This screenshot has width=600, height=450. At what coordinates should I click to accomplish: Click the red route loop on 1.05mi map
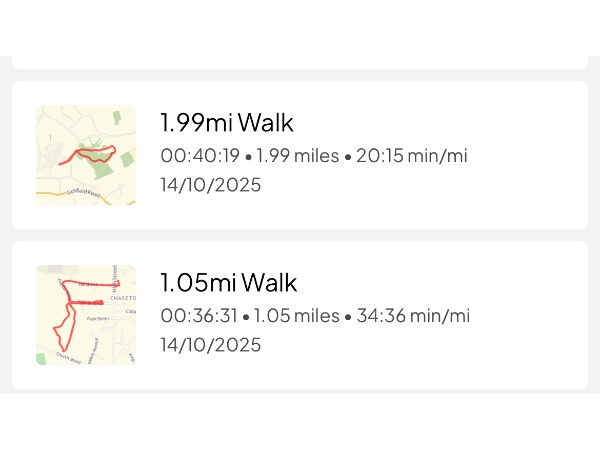pos(62,325)
